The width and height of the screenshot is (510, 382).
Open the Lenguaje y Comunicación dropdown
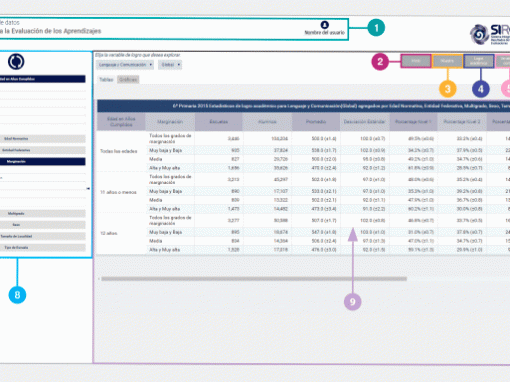click(x=125, y=65)
